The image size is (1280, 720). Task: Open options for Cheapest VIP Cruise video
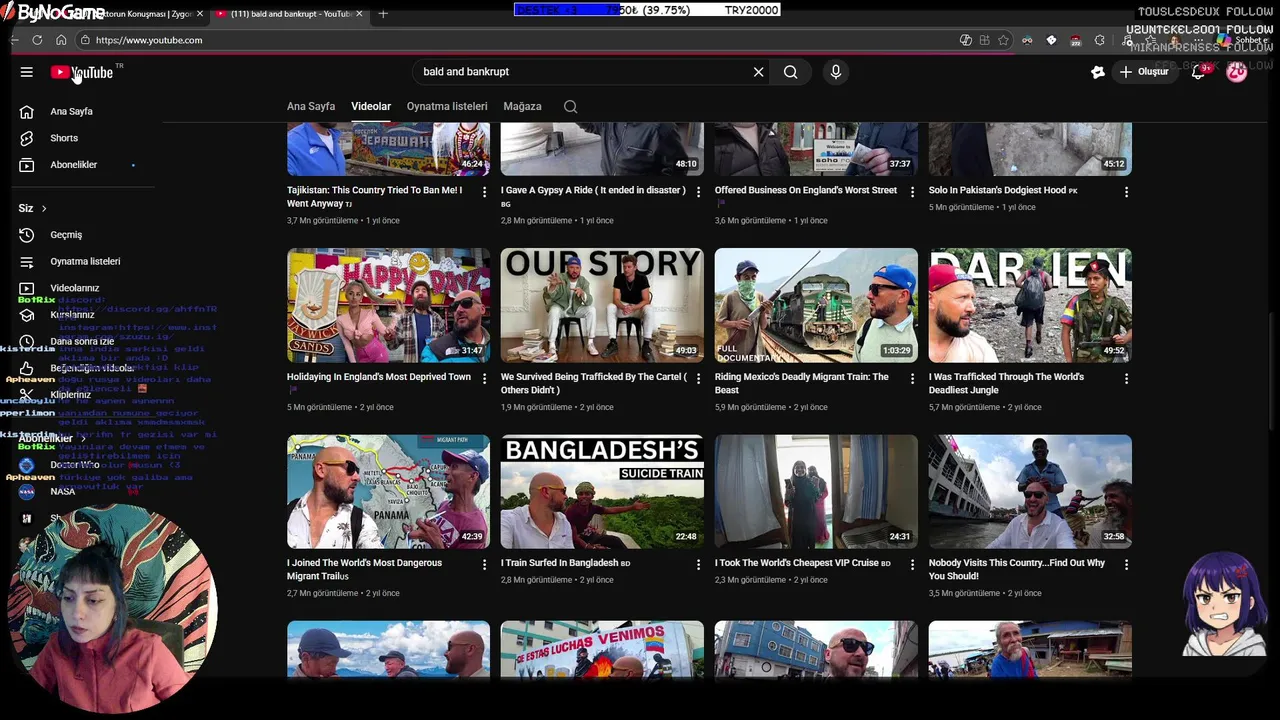(912, 565)
